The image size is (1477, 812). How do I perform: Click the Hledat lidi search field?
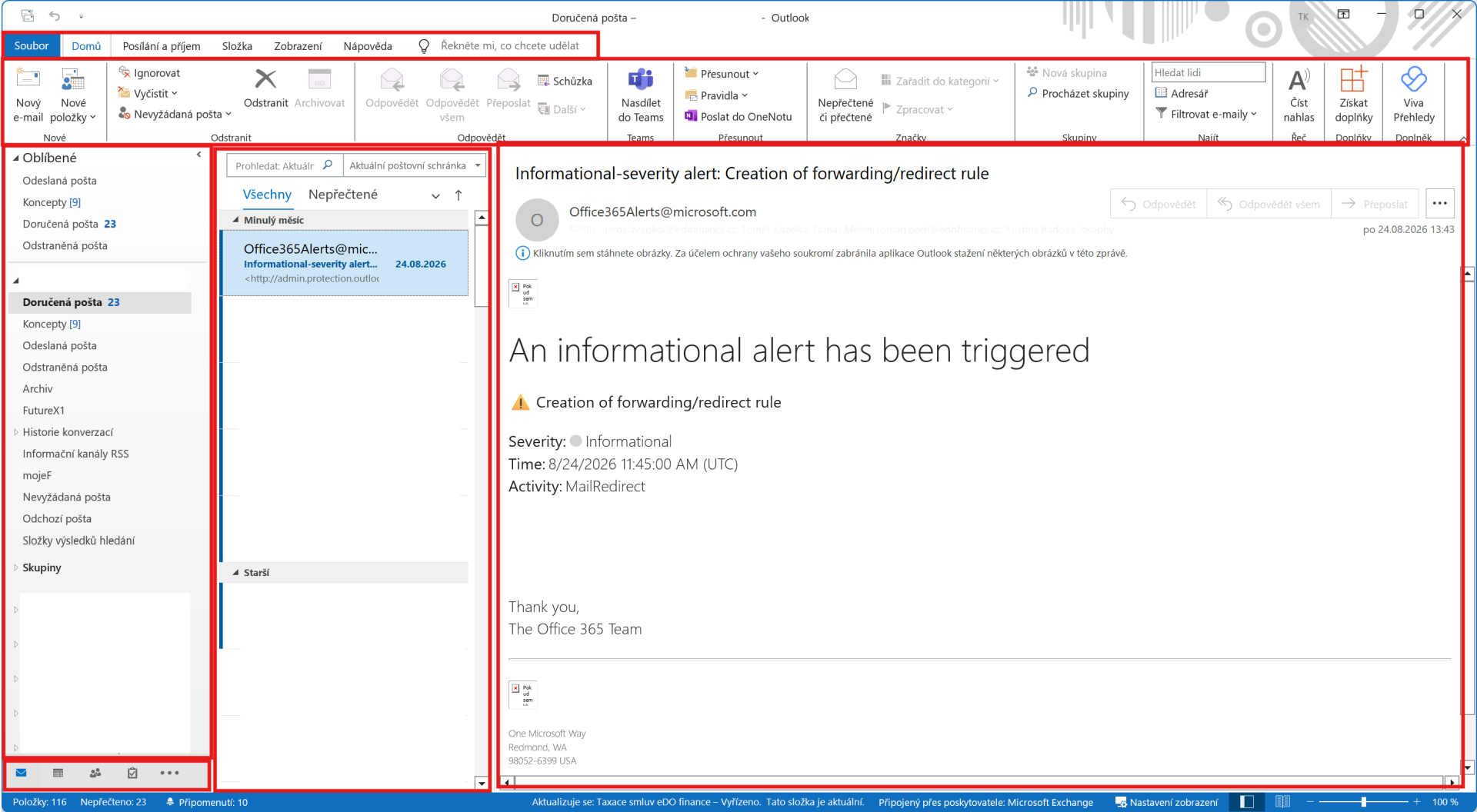coord(1208,72)
